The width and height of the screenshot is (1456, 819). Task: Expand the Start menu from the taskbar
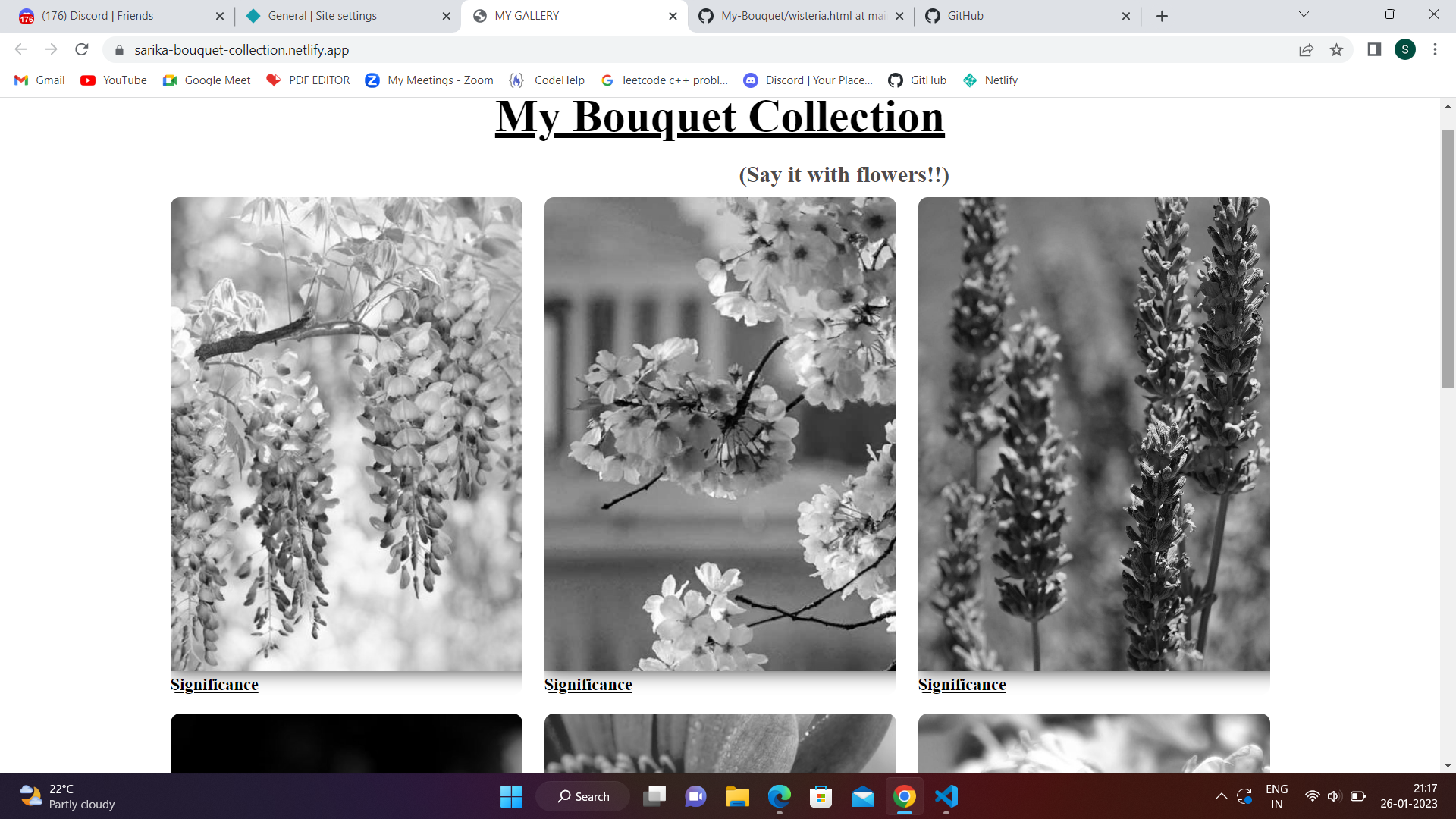[512, 796]
